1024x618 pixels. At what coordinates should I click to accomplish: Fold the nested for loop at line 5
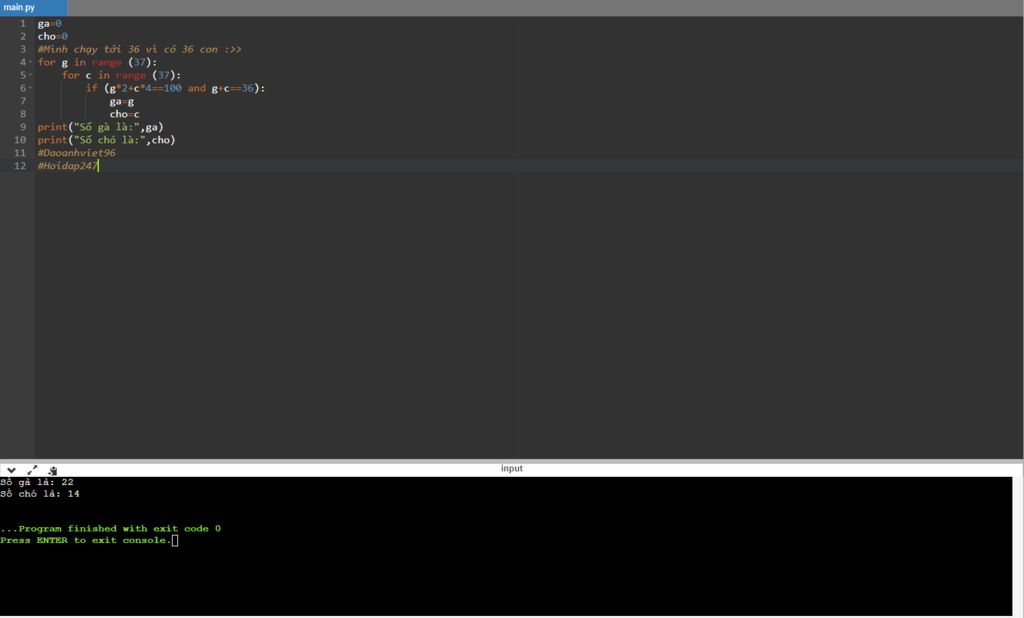point(30,75)
